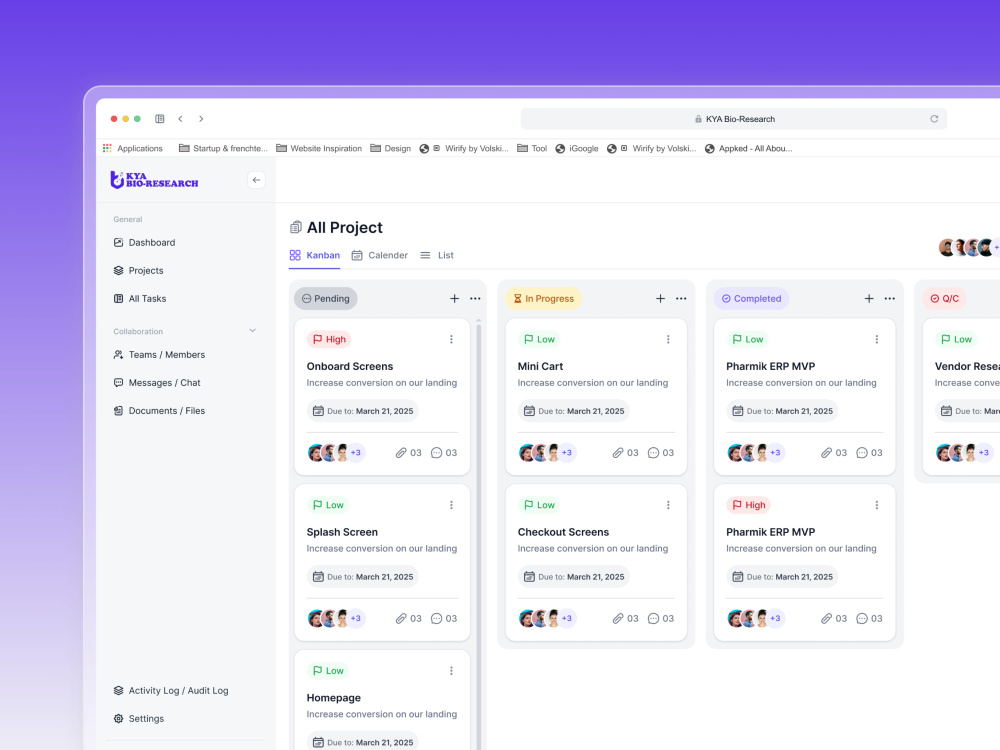Open In Progress column more options
The image size is (1000, 750).
click(x=681, y=298)
